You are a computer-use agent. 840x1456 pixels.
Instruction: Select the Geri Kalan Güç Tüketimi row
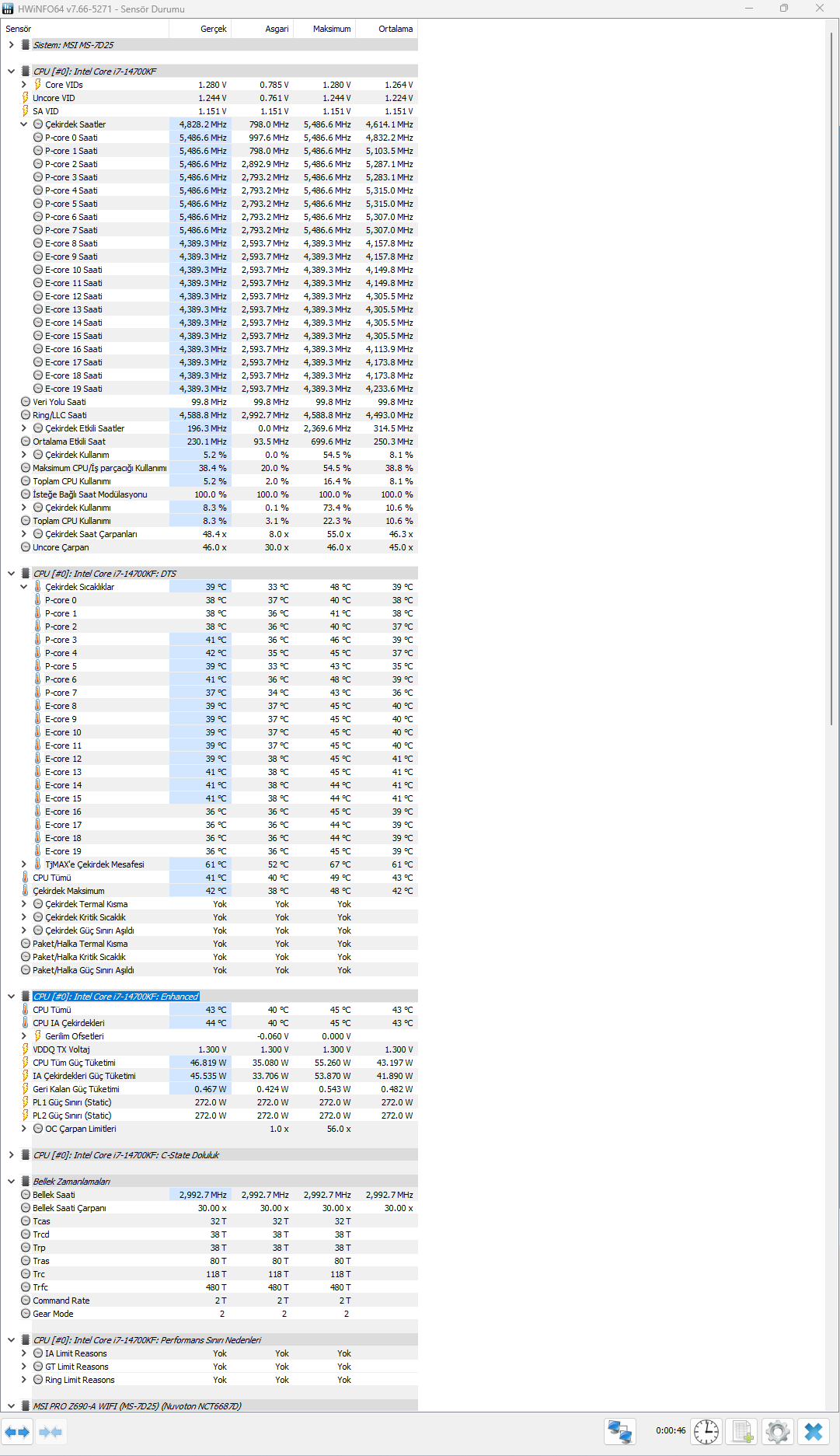coord(210,1089)
